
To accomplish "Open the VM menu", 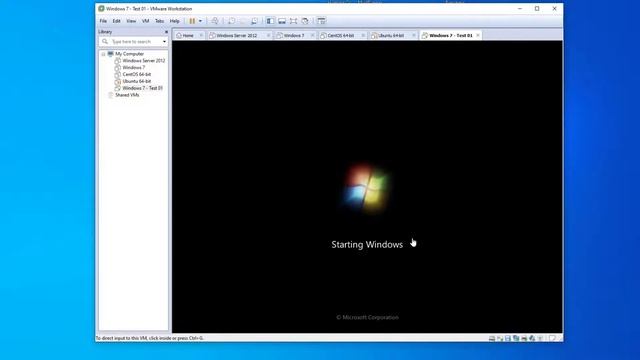I will pos(145,21).
